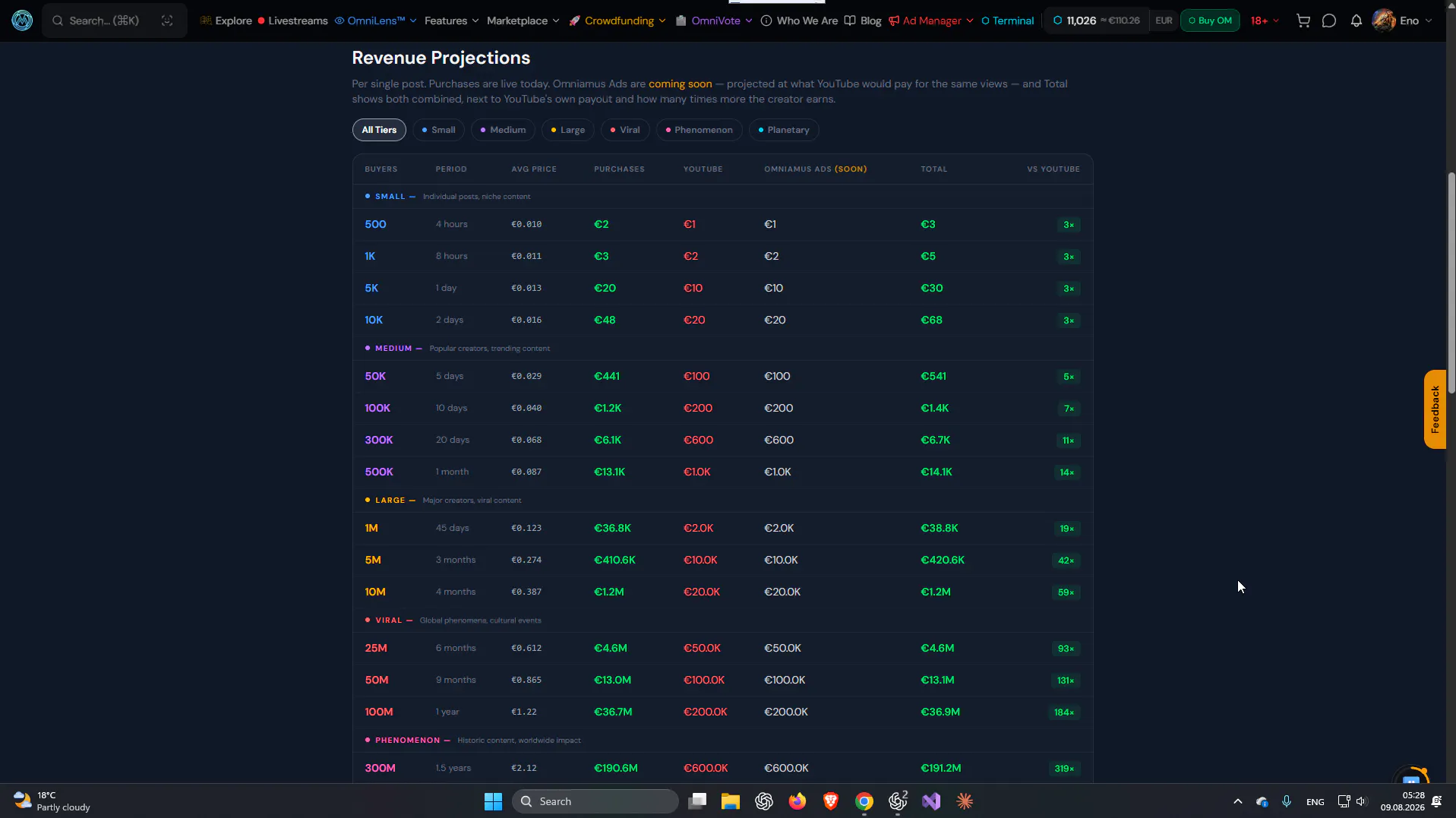Click the Windows taskbar Search box
This screenshot has height=818, width=1456.
(595, 801)
